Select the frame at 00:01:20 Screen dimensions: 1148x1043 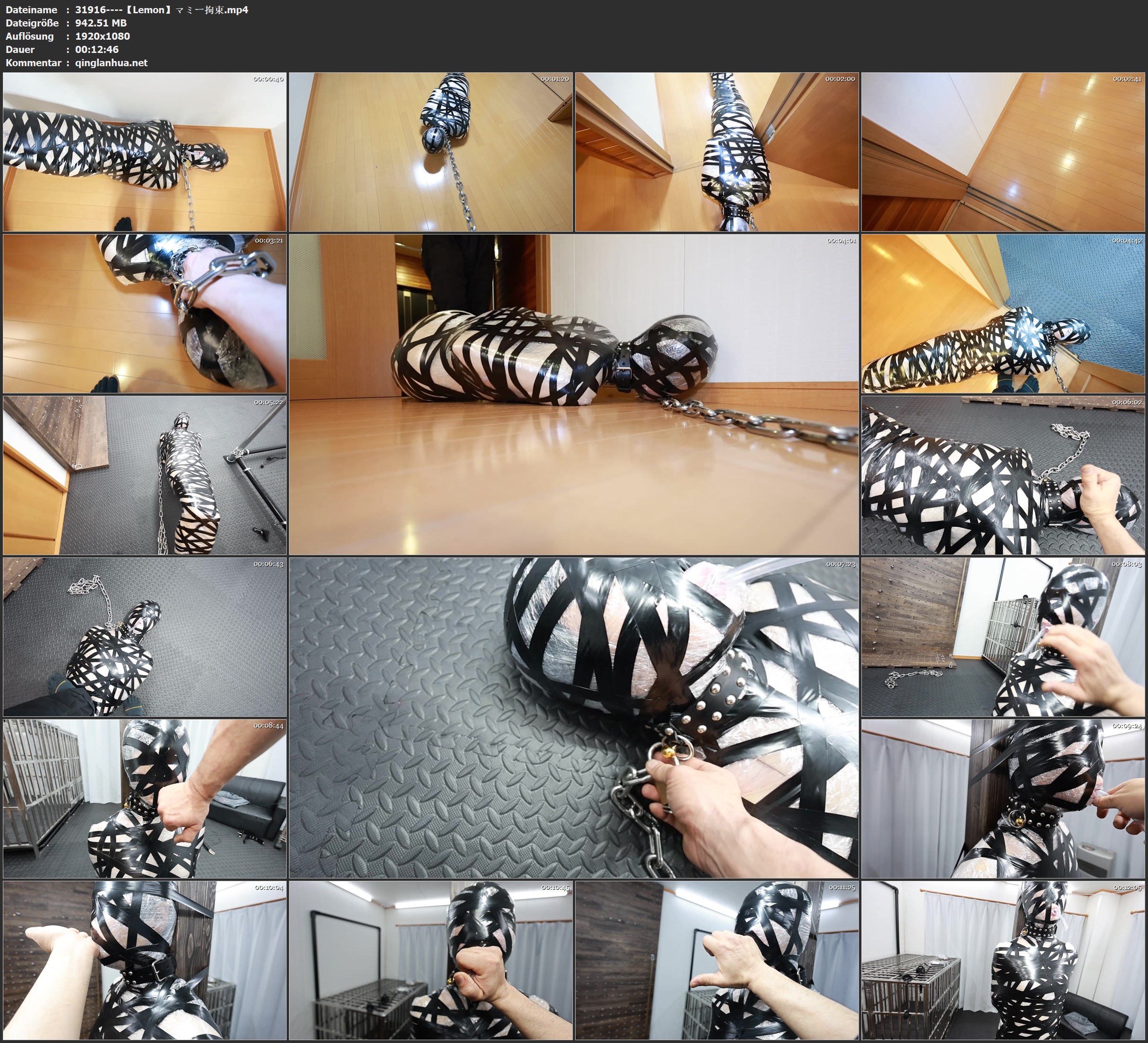(430, 151)
